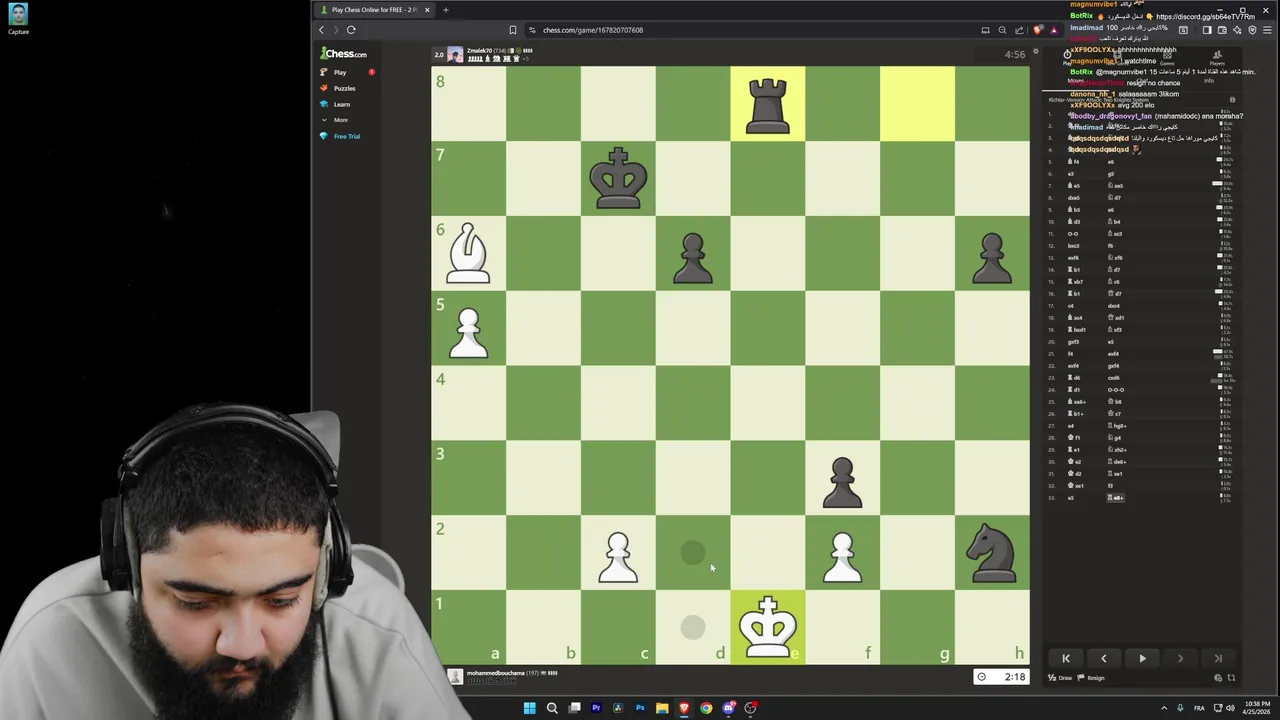Play through the moves
This screenshot has height=720, width=1280.
pyautogui.click(x=1142, y=658)
